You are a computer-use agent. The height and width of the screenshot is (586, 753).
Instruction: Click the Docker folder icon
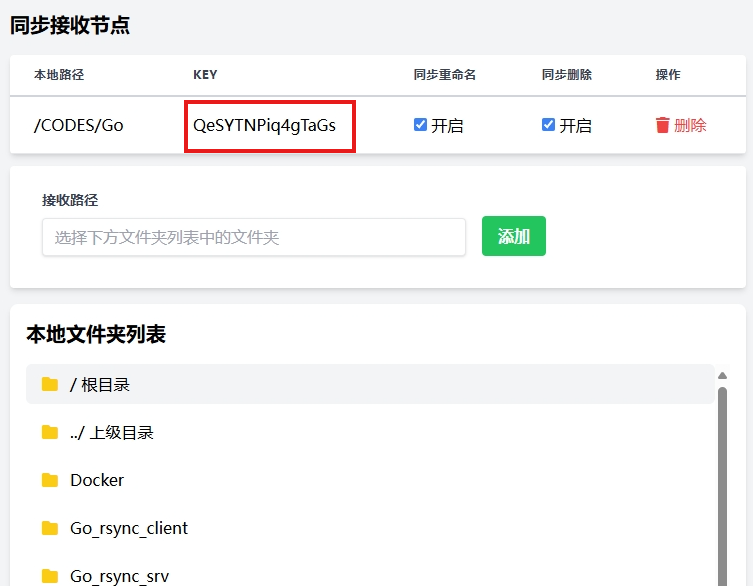50,480
